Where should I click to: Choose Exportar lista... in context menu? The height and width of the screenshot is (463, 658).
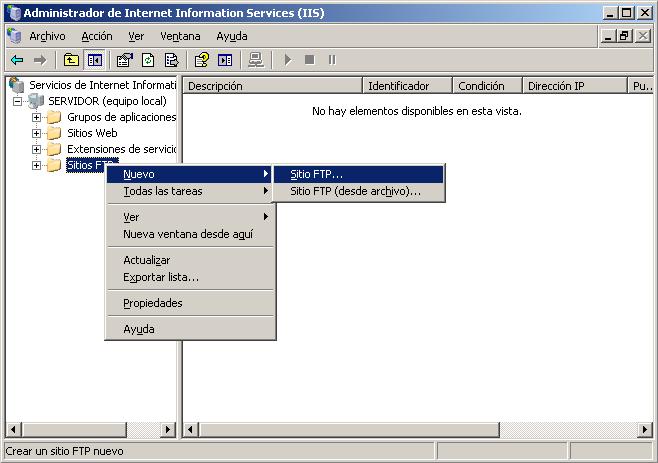click(x=190, y=277)
